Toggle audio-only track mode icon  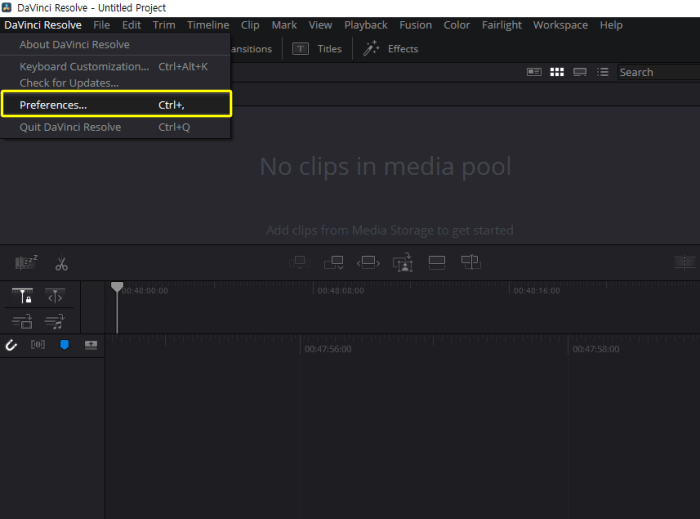click(55, 321)
